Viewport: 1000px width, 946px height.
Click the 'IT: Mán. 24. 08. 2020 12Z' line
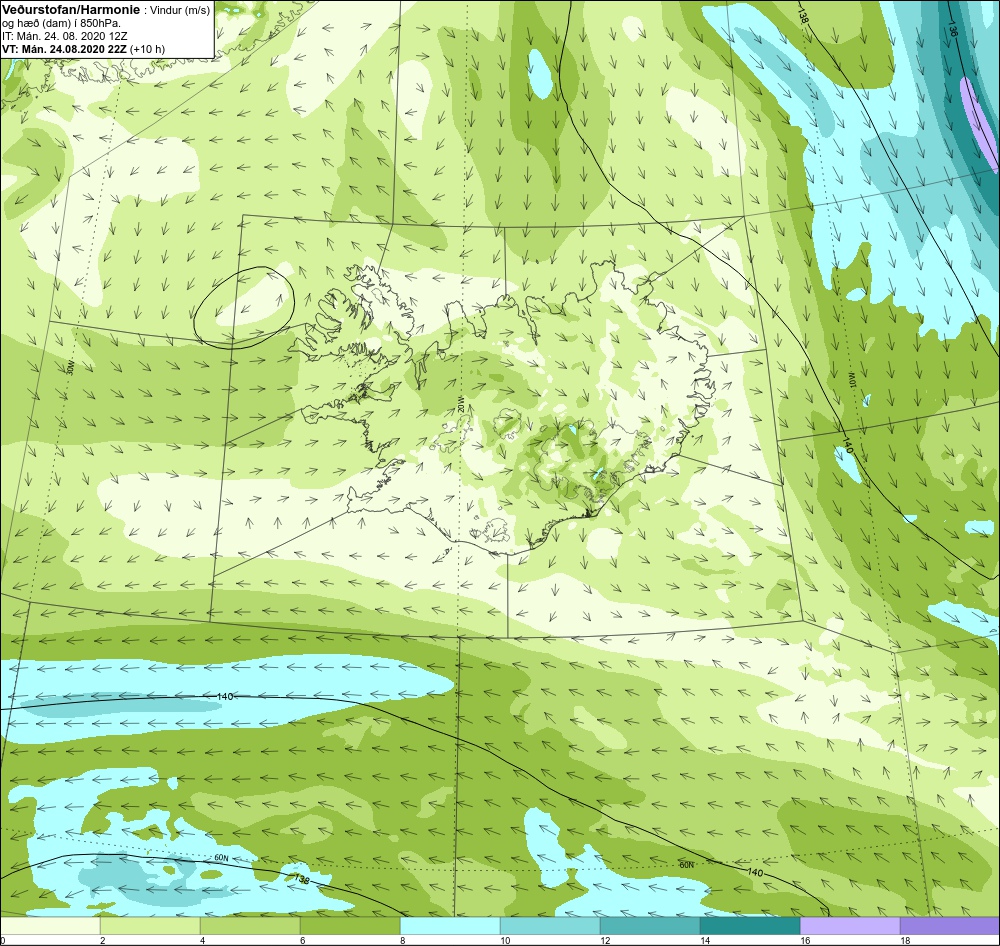[65, 36]
